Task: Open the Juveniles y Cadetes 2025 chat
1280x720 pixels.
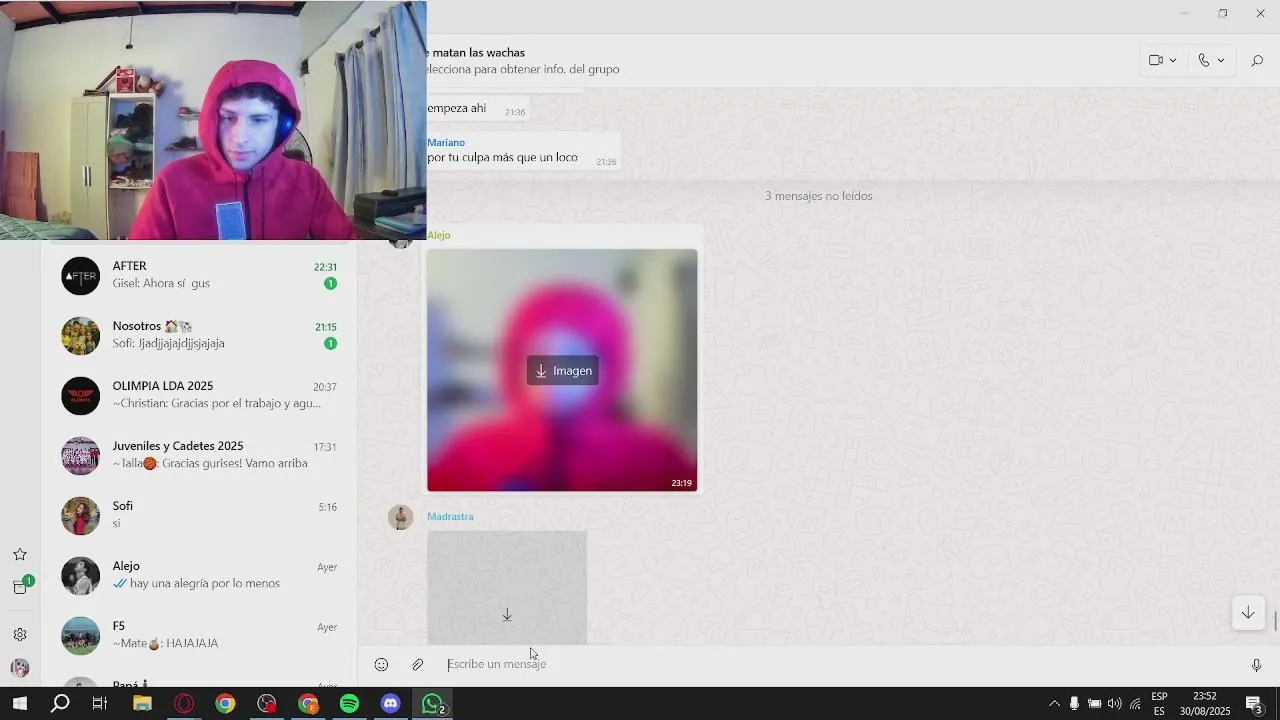Action: pyautogui.click(x=199, y=455)
